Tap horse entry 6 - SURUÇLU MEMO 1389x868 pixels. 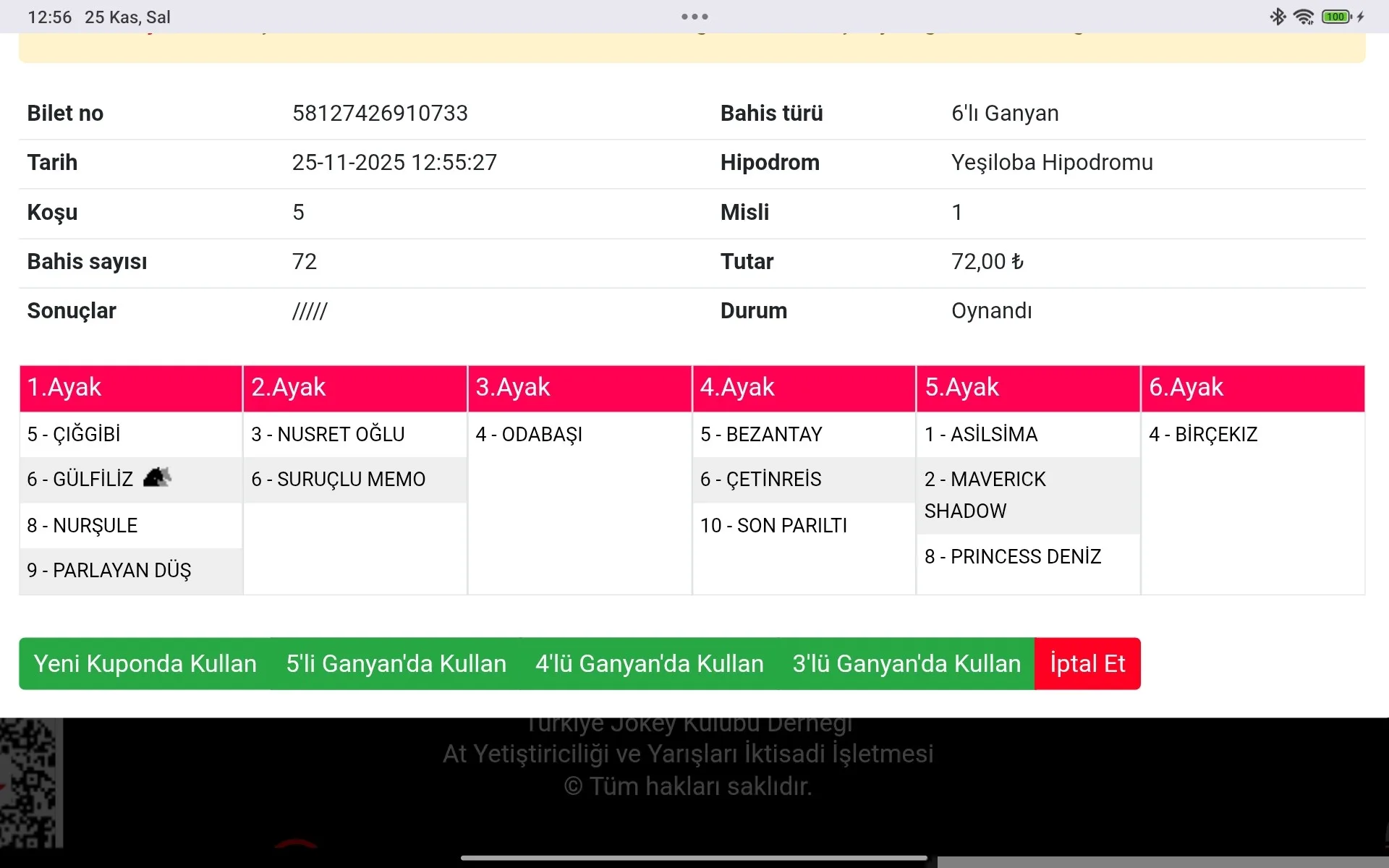click(339, 480)
